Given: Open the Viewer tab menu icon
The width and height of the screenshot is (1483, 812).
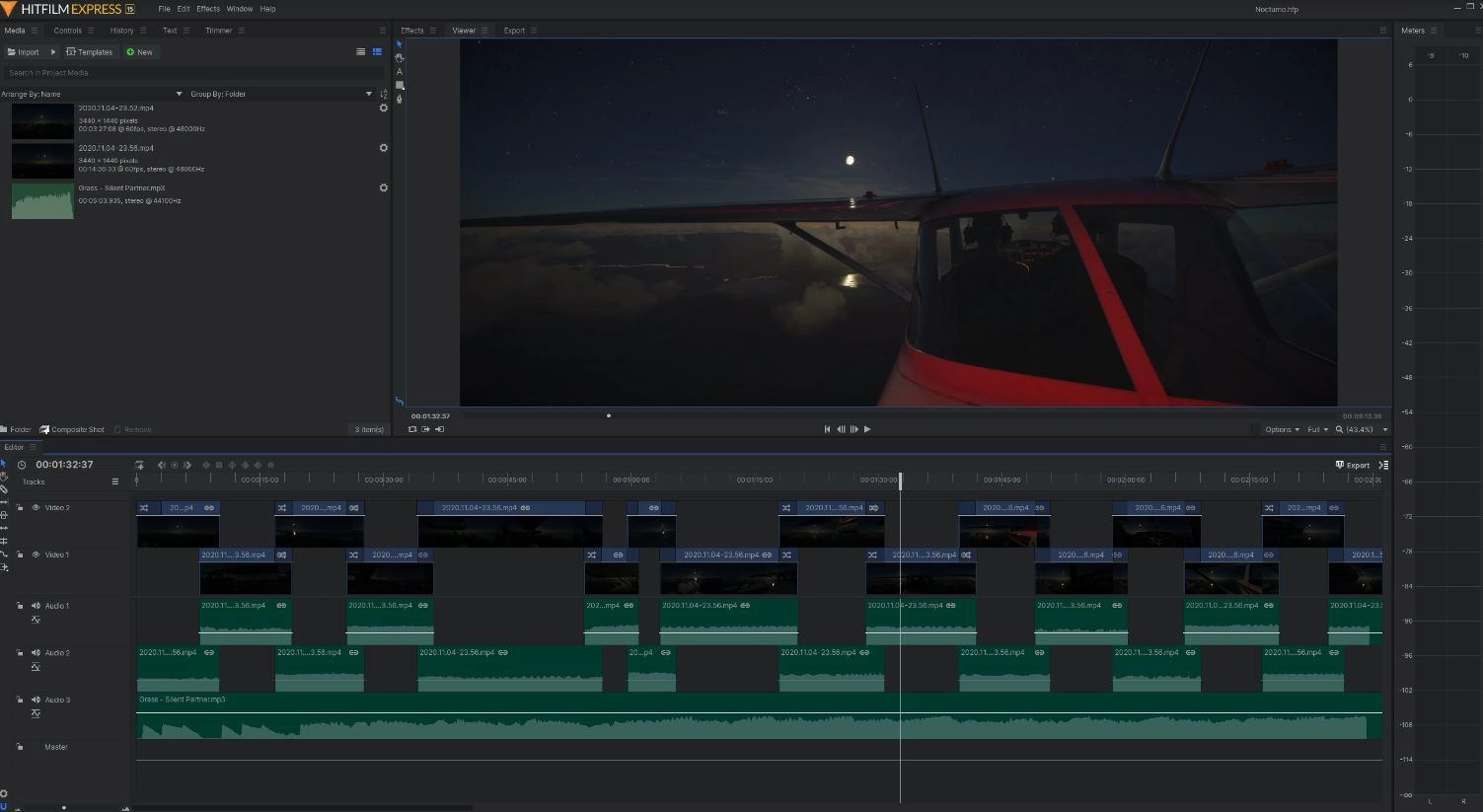Looking at the screenshot, I should point(483,31).
